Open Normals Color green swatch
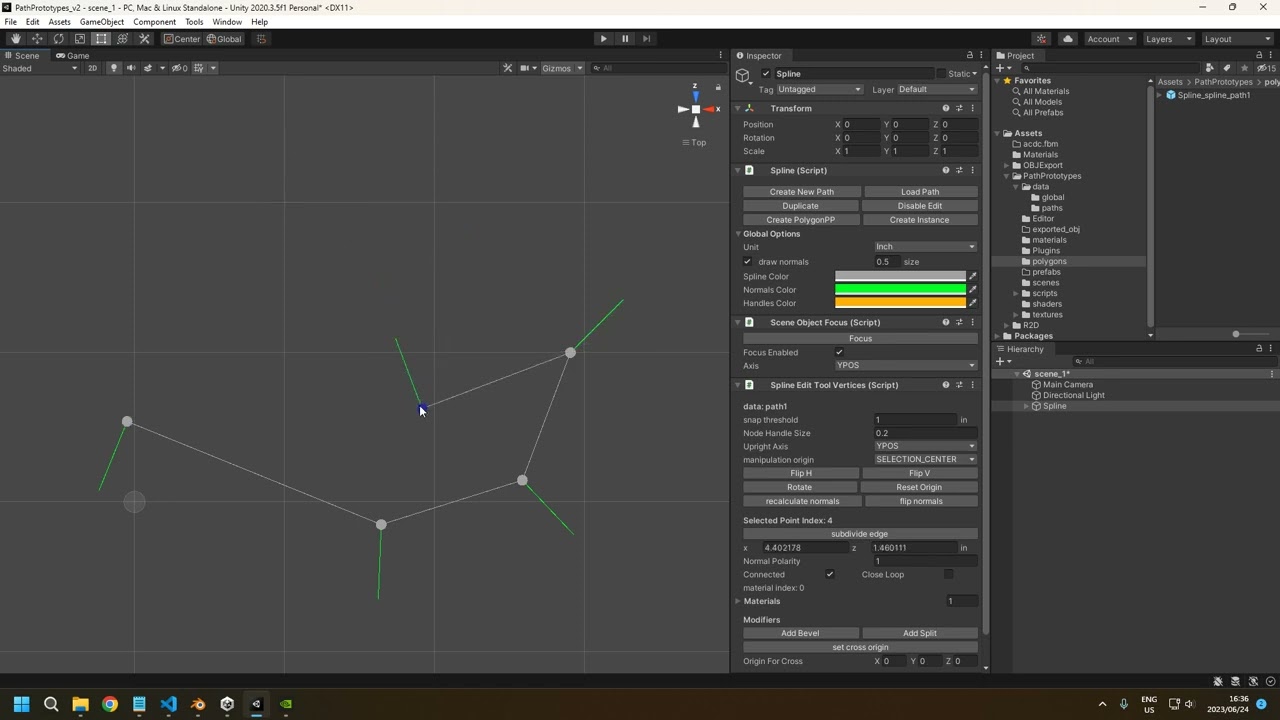This screenshot has height=720, width=1280. [x=900, y=290]
